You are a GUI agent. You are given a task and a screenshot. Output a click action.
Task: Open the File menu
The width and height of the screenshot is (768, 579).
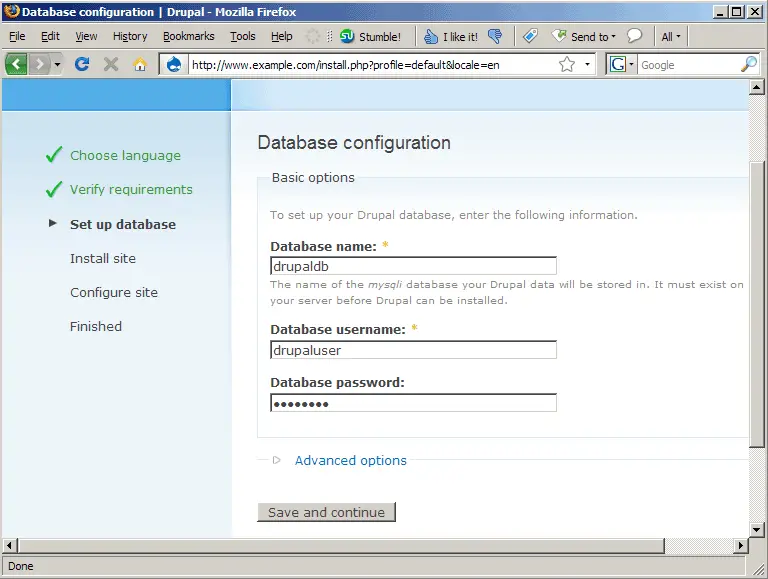click(x=17, y=36)
